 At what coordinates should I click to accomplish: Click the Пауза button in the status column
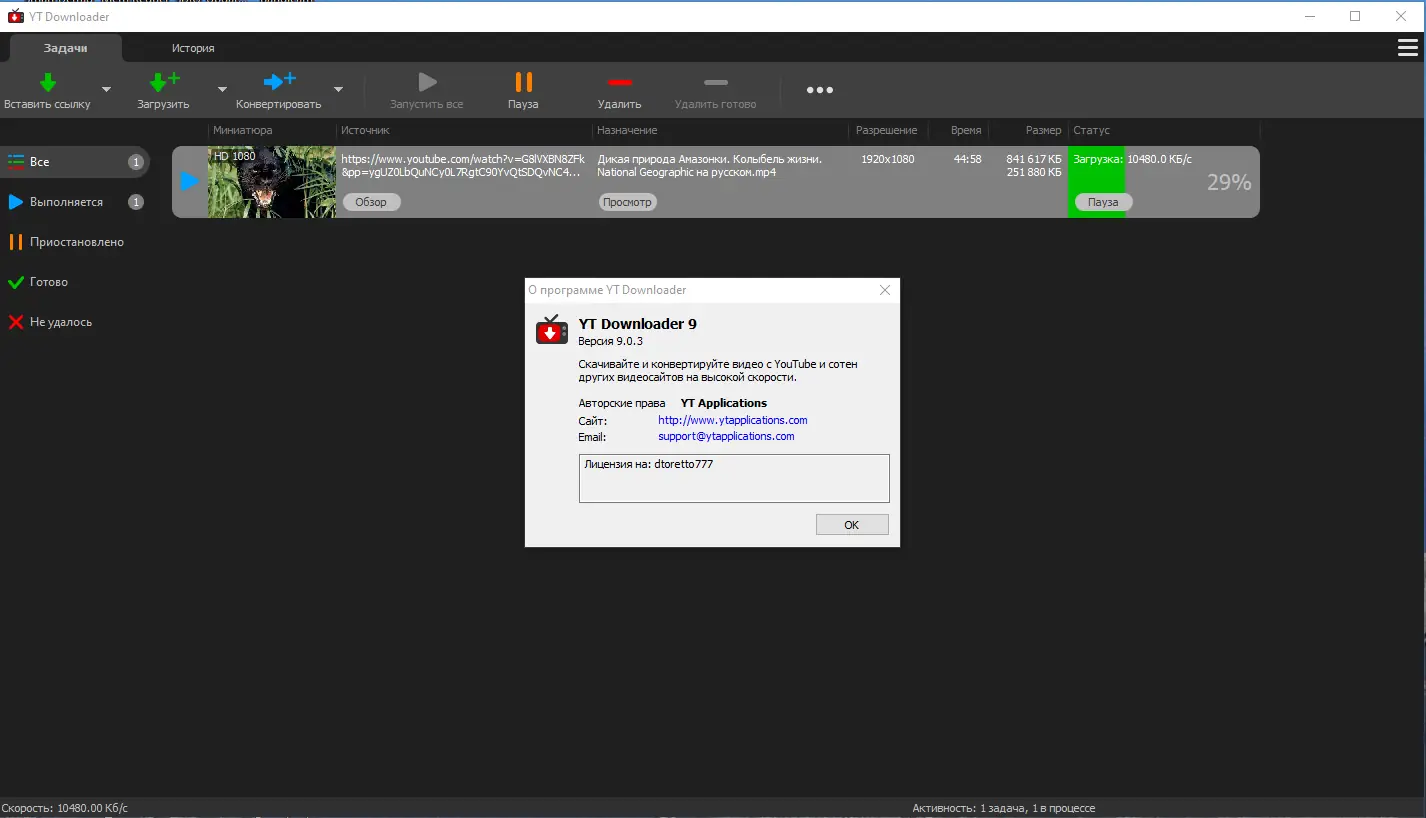1103,202
